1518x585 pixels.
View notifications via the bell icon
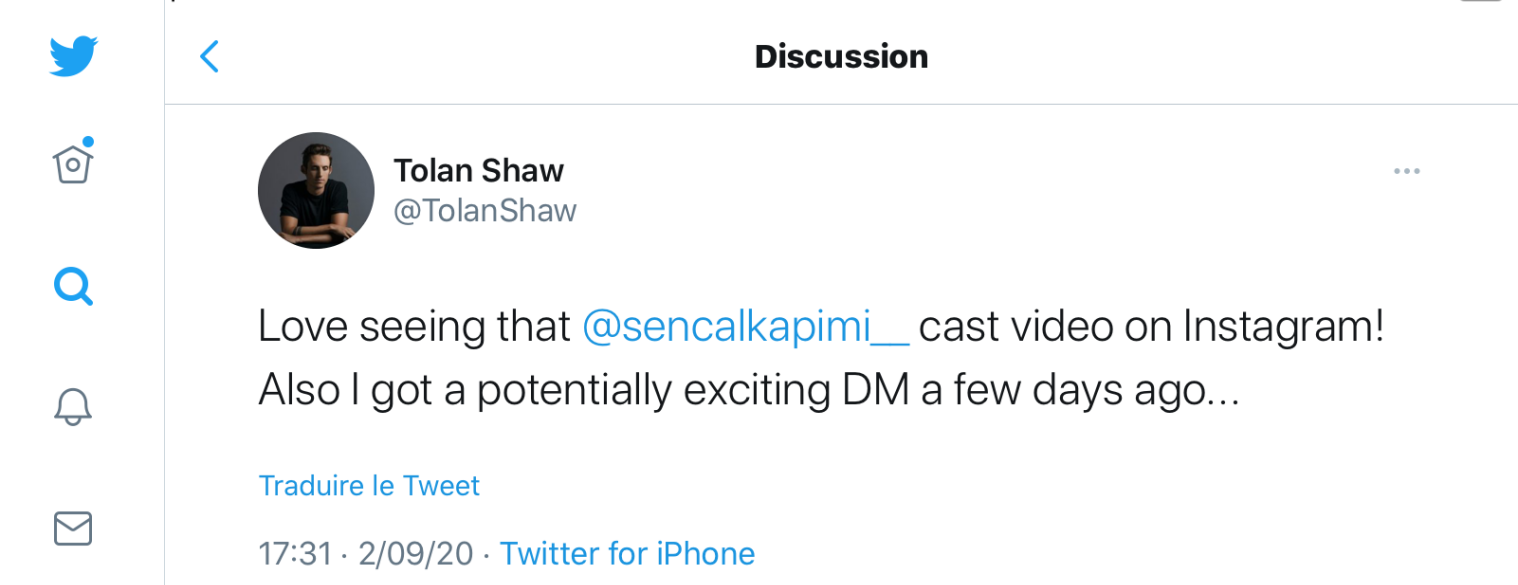pos(73,407)
